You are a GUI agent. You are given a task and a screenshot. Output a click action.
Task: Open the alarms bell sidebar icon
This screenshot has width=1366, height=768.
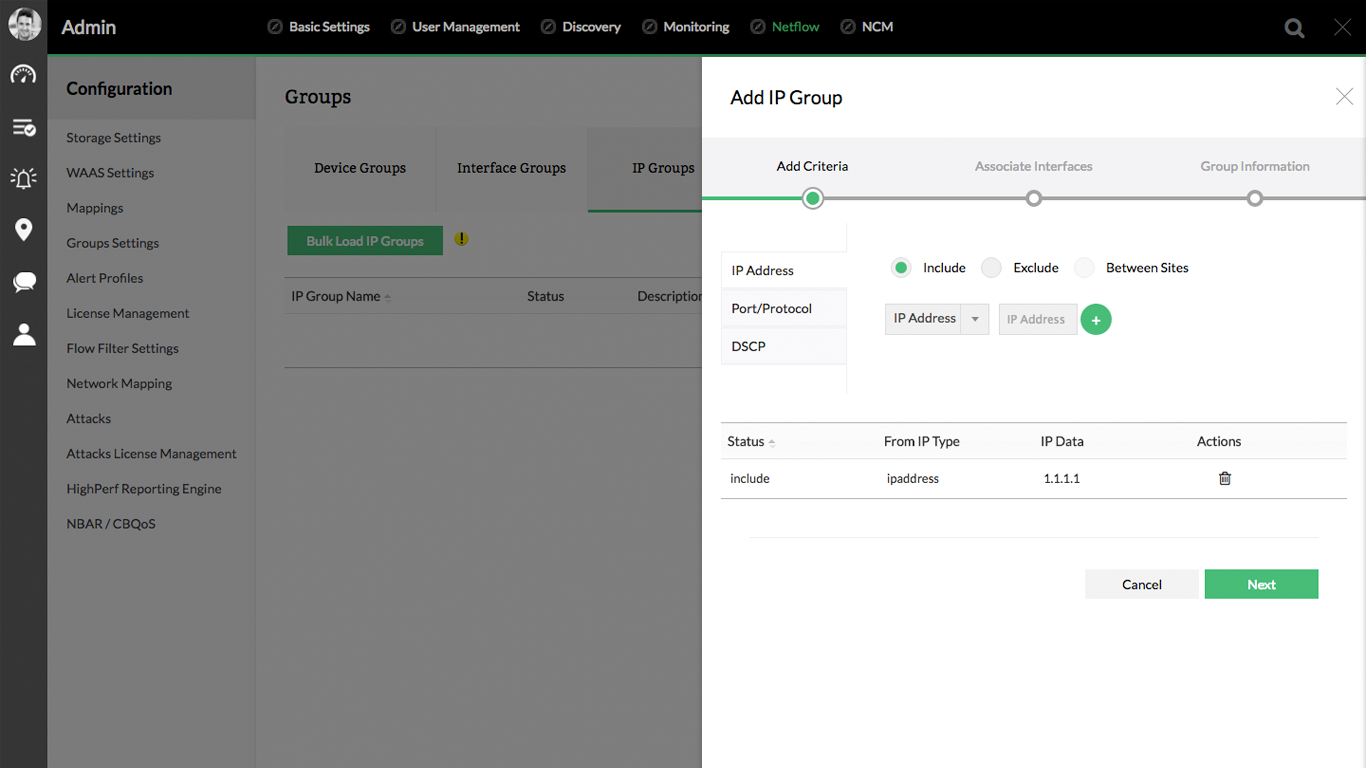click(24, 178)
